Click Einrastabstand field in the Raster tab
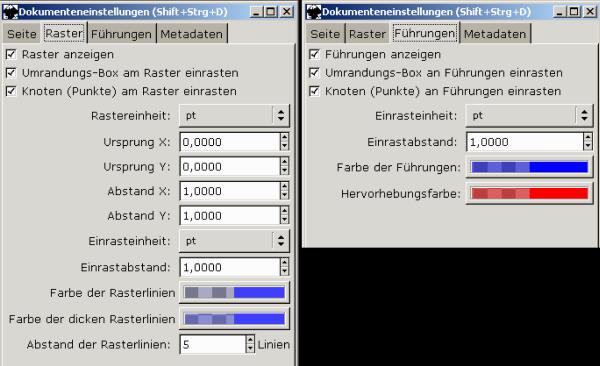600x366 pixels. 230,267
